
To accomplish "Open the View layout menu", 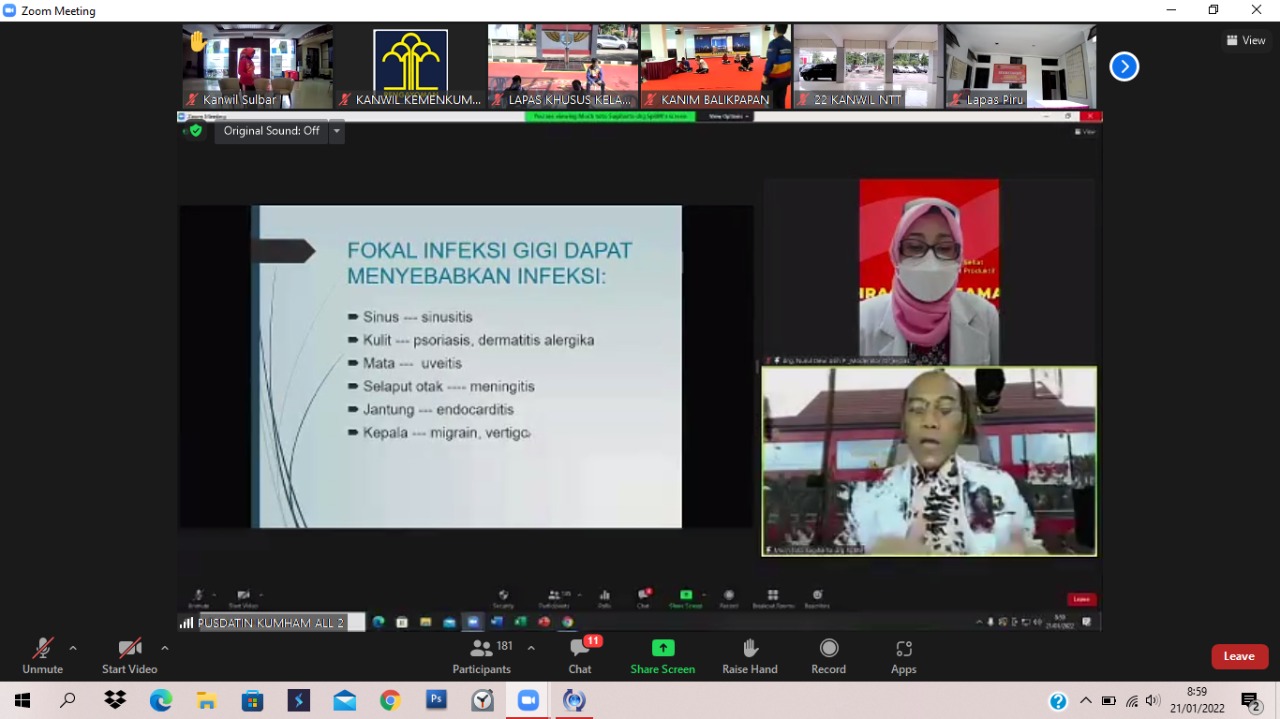I will [x=1246, y=41].
